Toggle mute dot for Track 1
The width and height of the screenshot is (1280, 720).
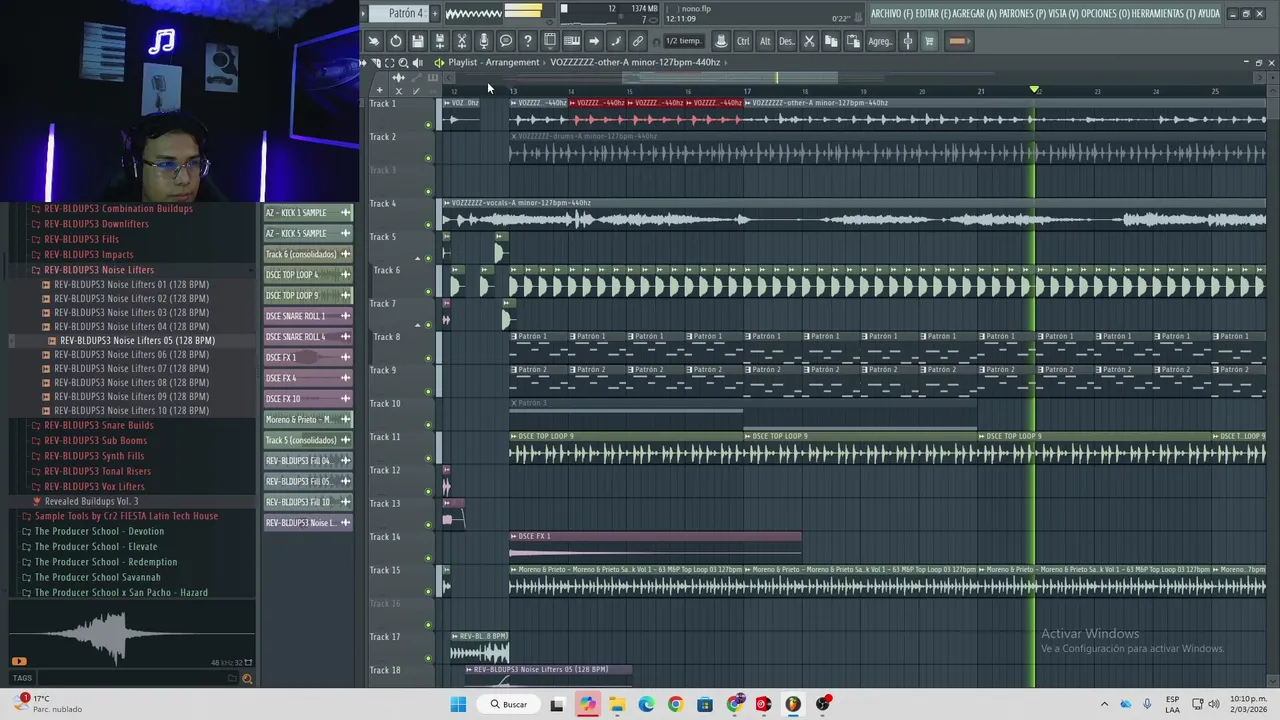[x=429, y=125]
